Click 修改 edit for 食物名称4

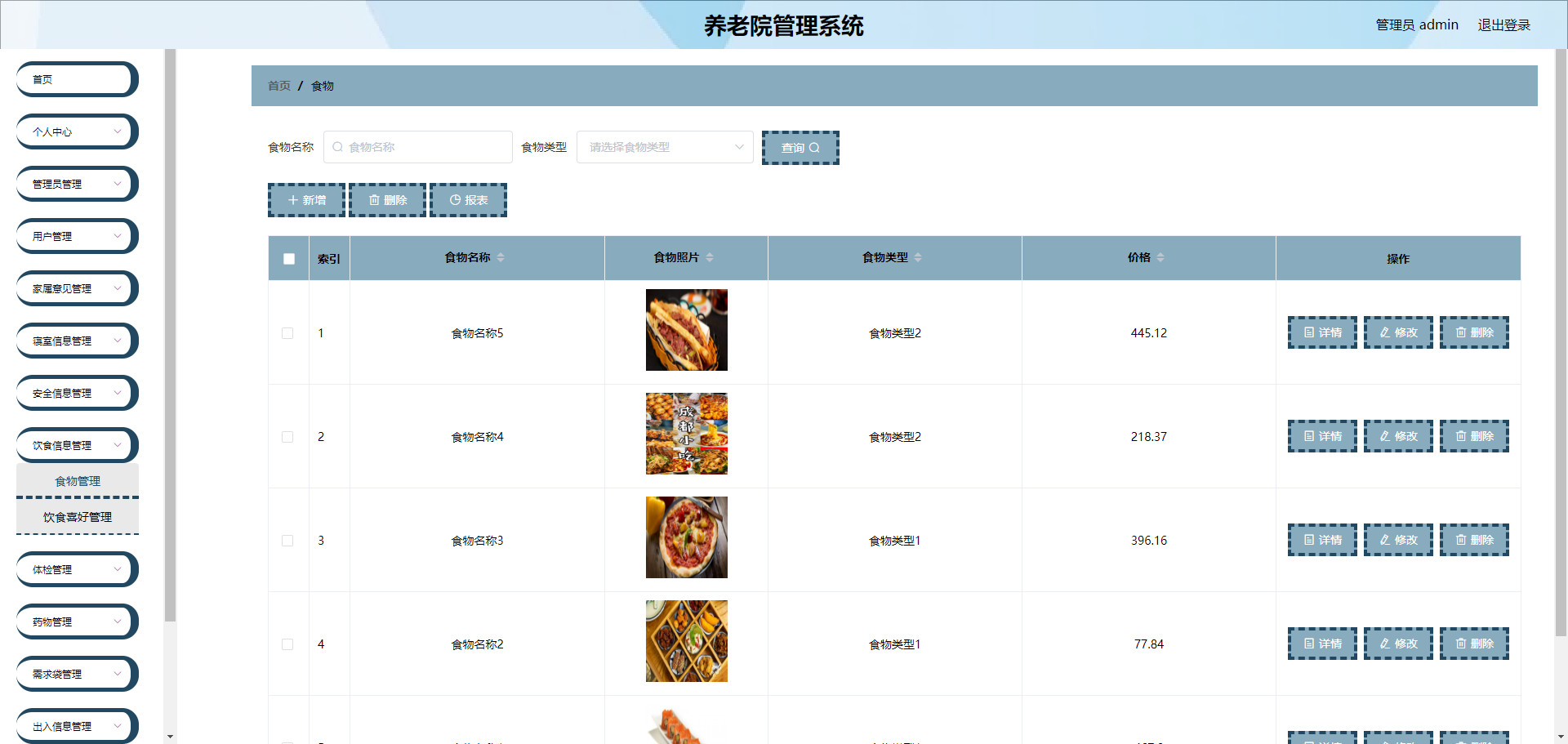[1398, 436]
